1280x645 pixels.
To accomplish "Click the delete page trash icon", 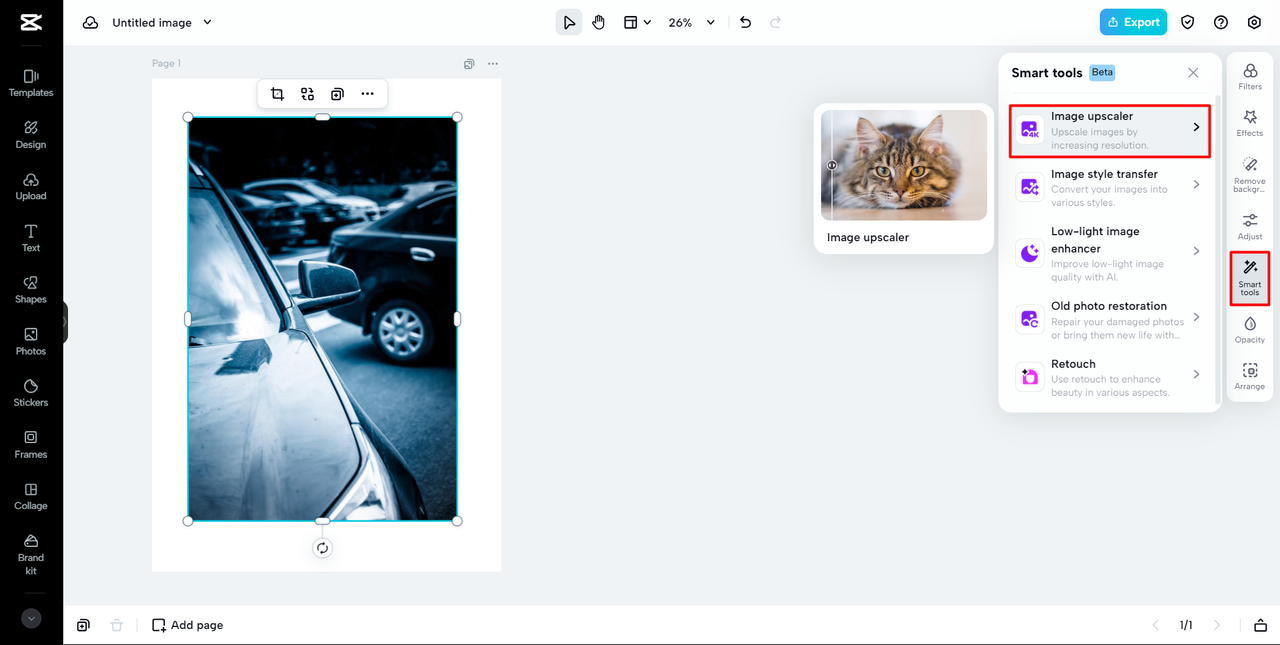I will (116, 625).
